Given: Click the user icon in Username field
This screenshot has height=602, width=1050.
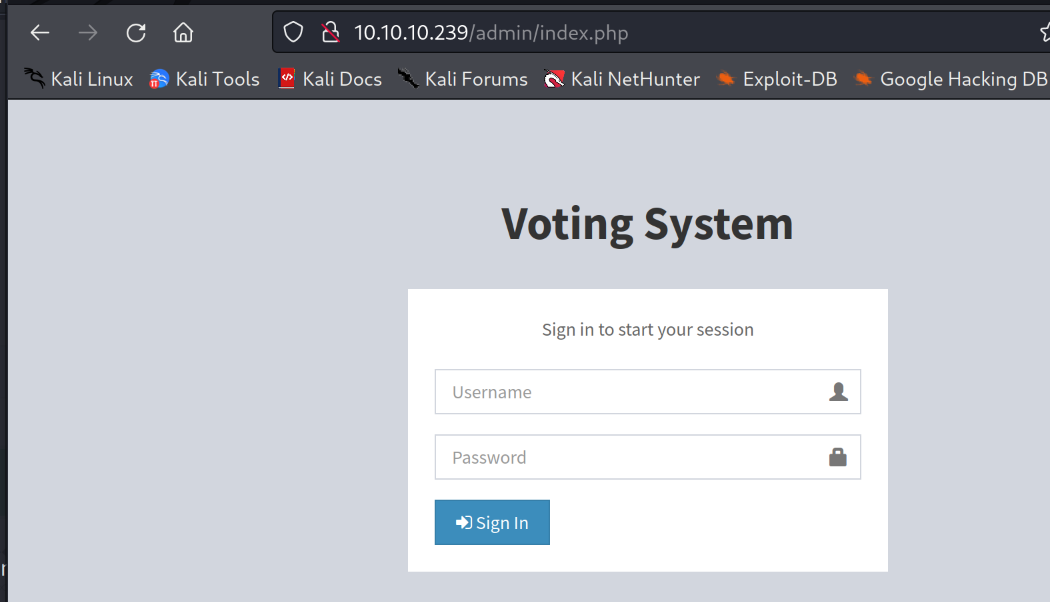Looking at the screenshot, I should coord(838,392).
